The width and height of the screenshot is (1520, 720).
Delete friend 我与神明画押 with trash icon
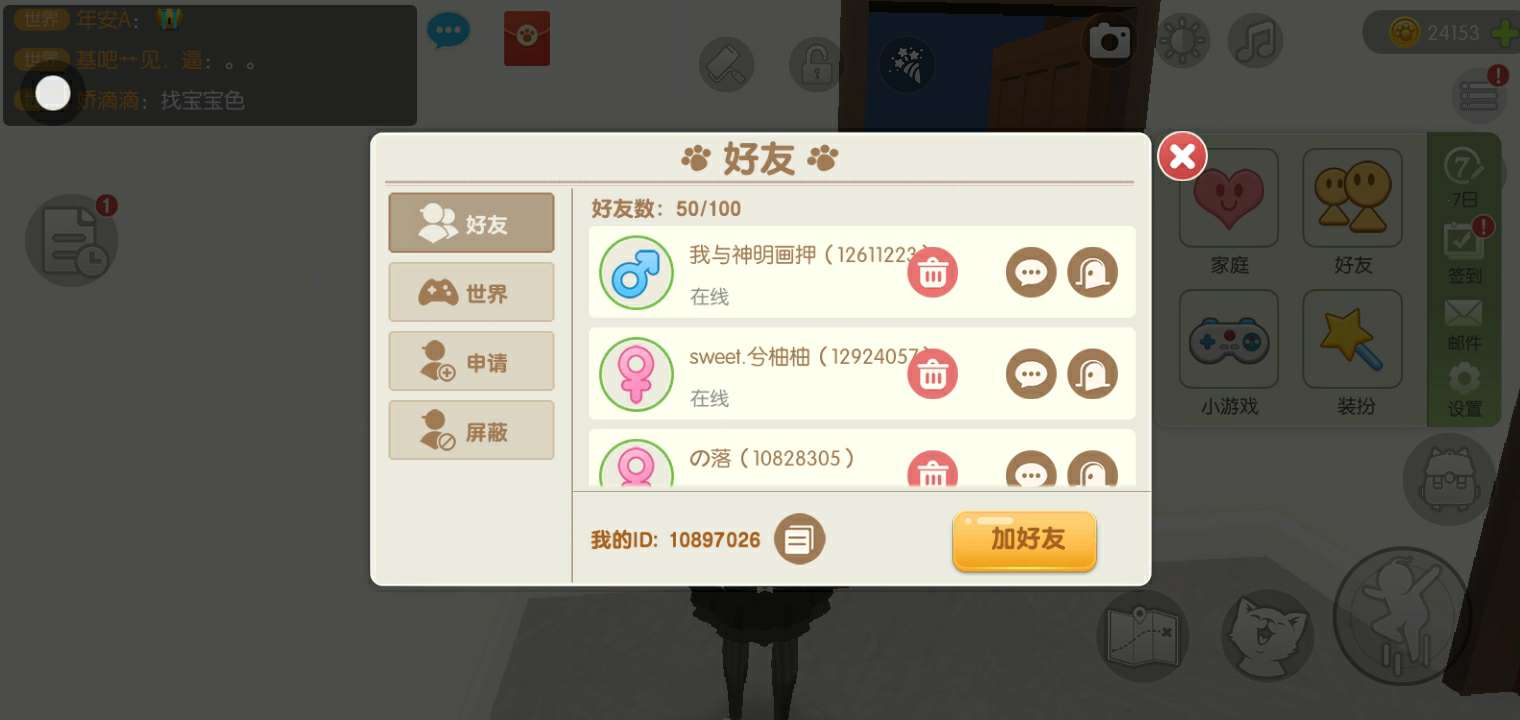pos(932,272)
